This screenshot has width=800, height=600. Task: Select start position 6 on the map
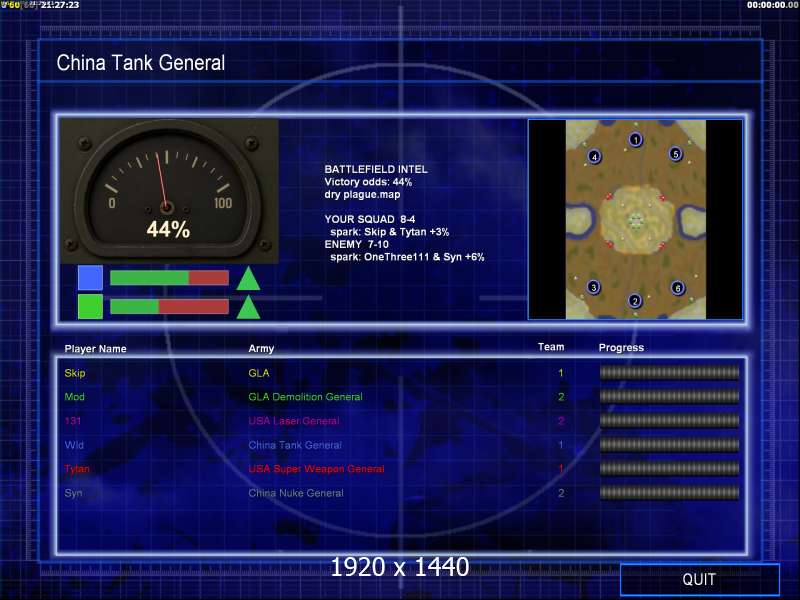pos(678,288)
